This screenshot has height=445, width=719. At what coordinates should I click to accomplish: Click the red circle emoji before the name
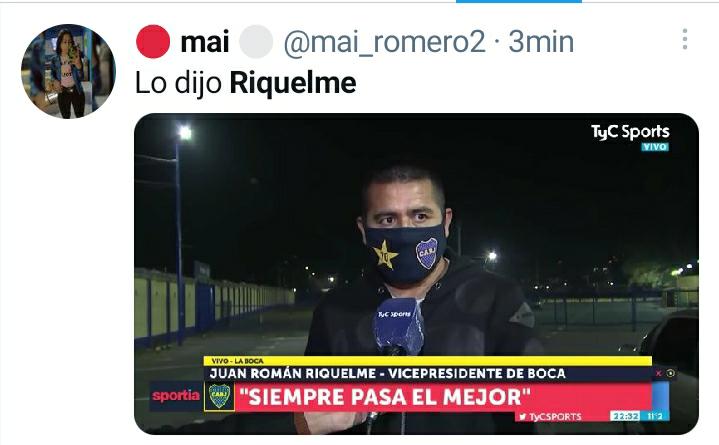tap(153, 42)
